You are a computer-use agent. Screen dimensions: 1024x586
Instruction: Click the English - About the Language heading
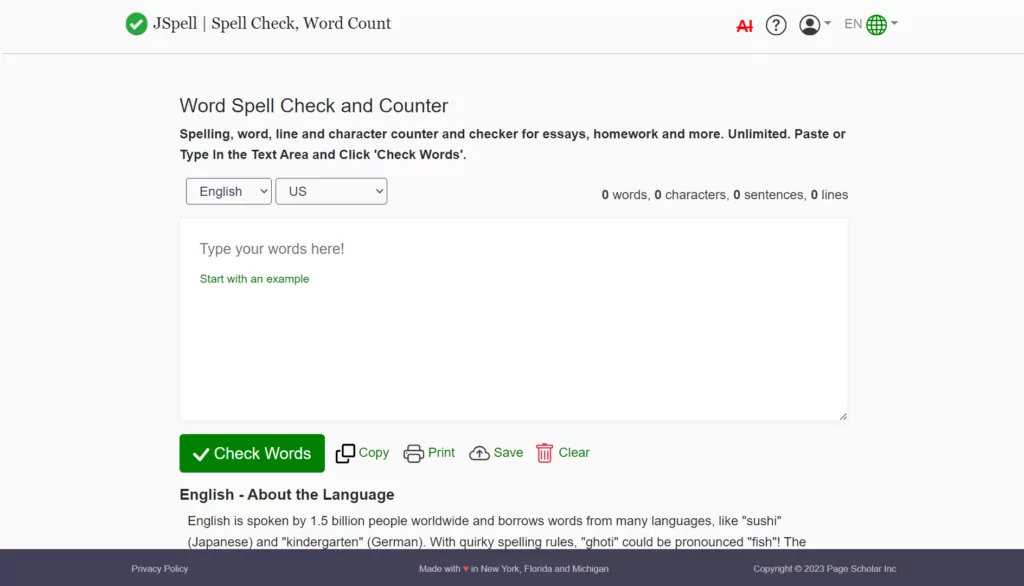287,495
